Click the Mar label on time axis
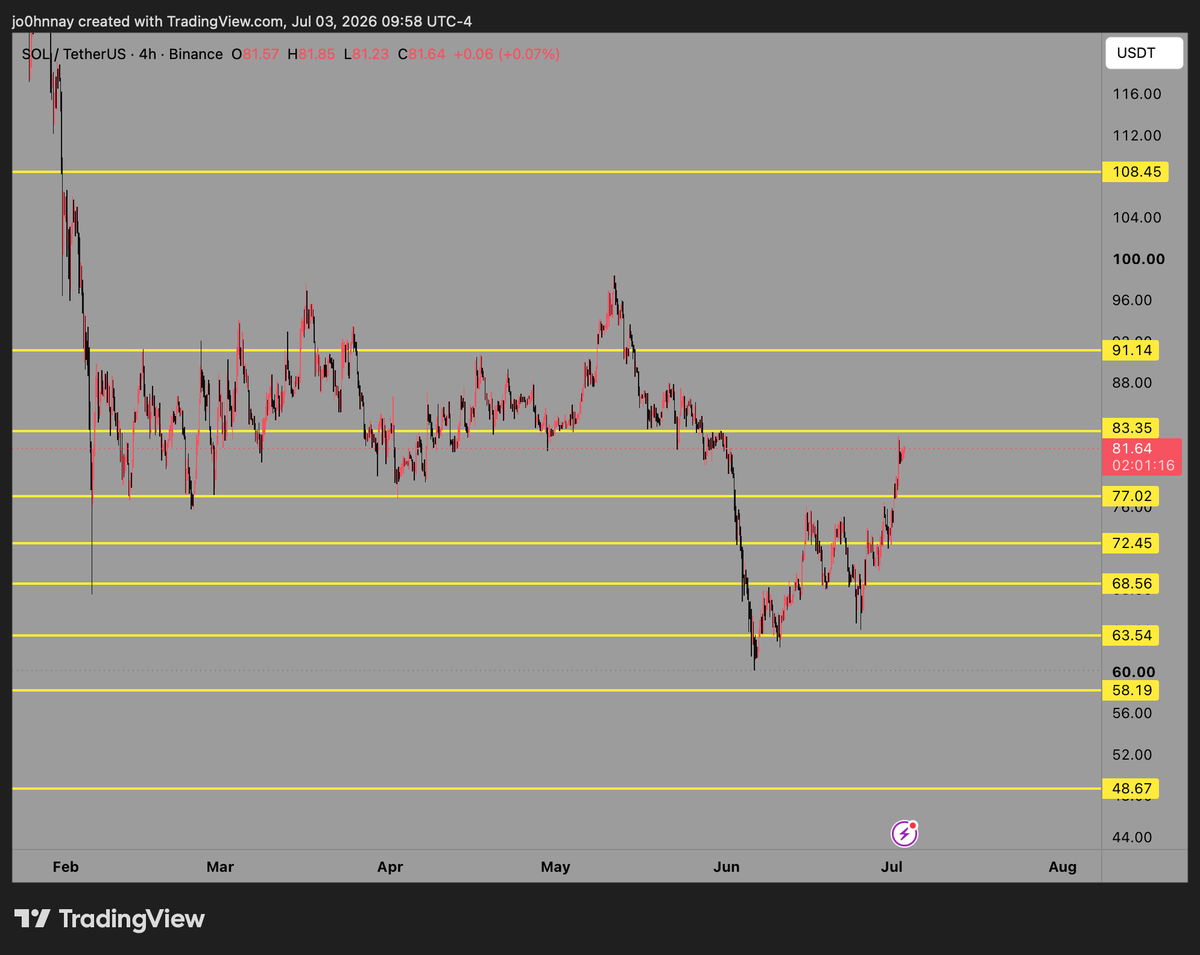The width and height of the screenshot is (1200, 955). click(220, 867)
